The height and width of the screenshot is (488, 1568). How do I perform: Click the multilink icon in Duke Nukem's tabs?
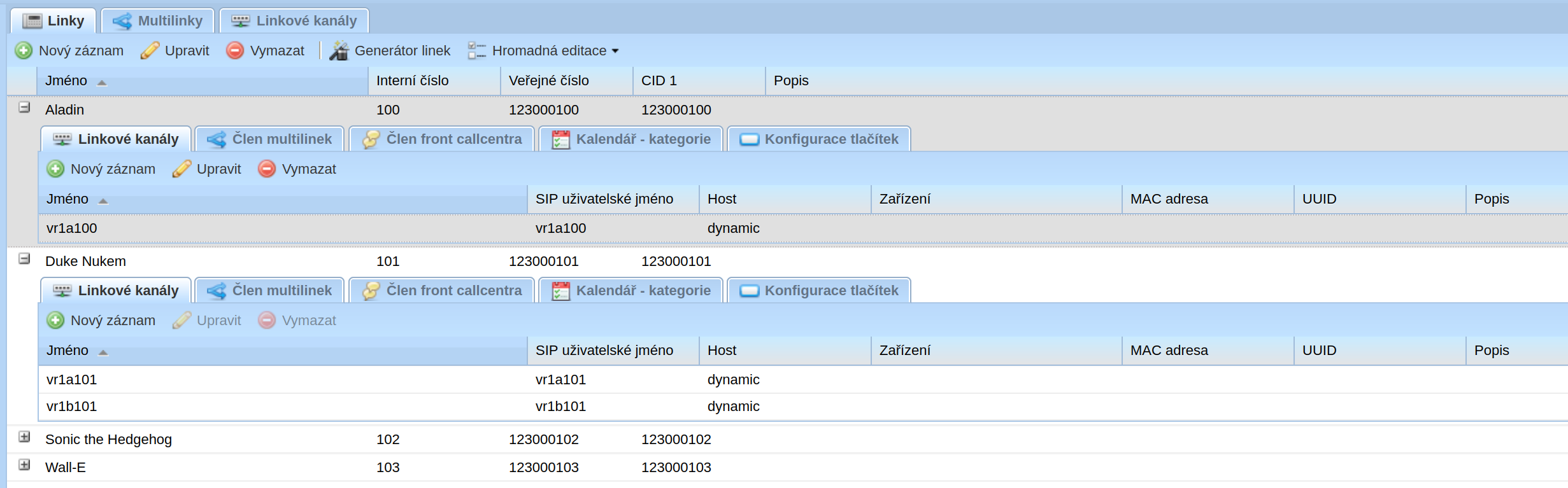pyautogui.click(x=217, y=291)
